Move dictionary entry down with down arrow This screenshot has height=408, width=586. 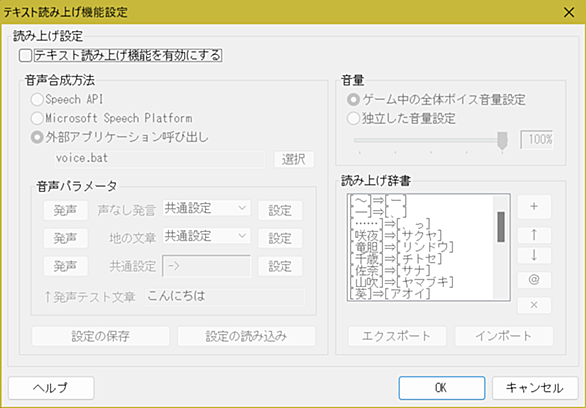(x=534, y=255)
